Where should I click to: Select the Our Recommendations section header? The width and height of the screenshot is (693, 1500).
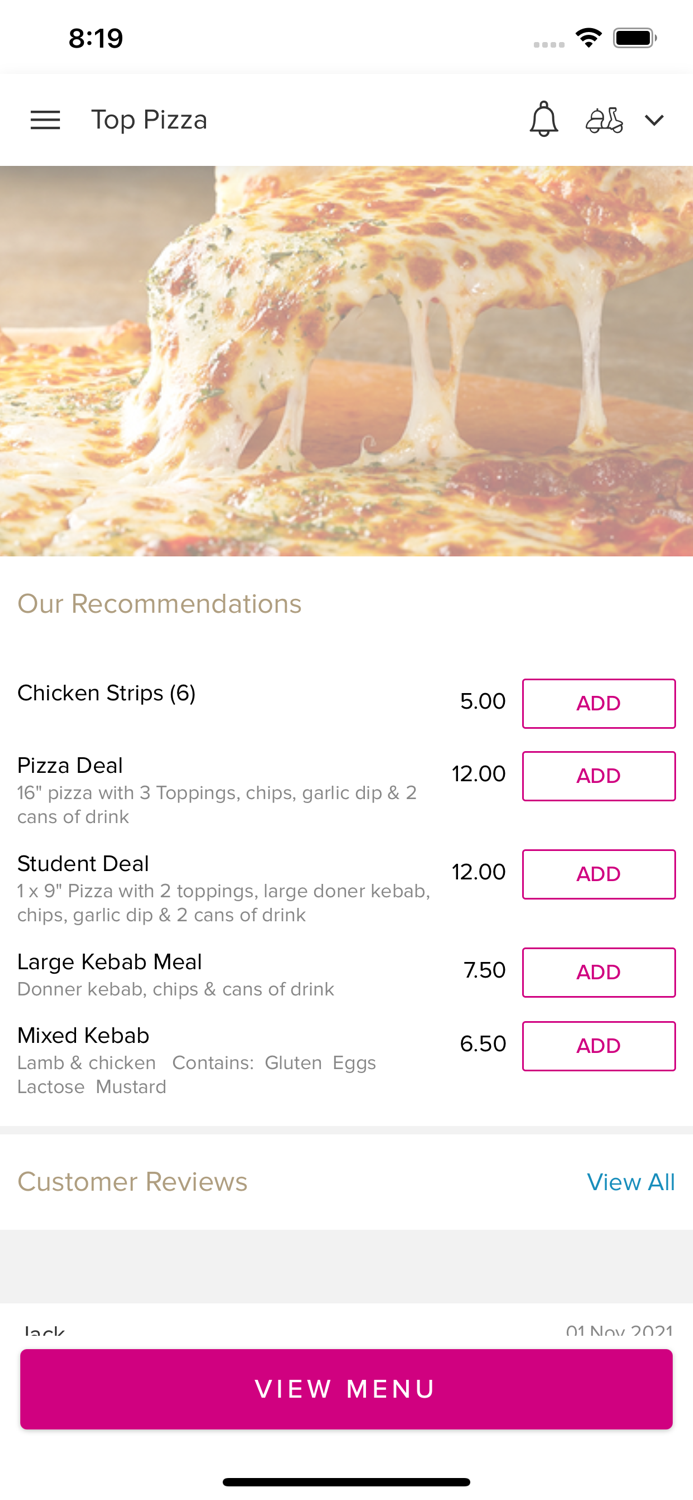coord(159,604)
